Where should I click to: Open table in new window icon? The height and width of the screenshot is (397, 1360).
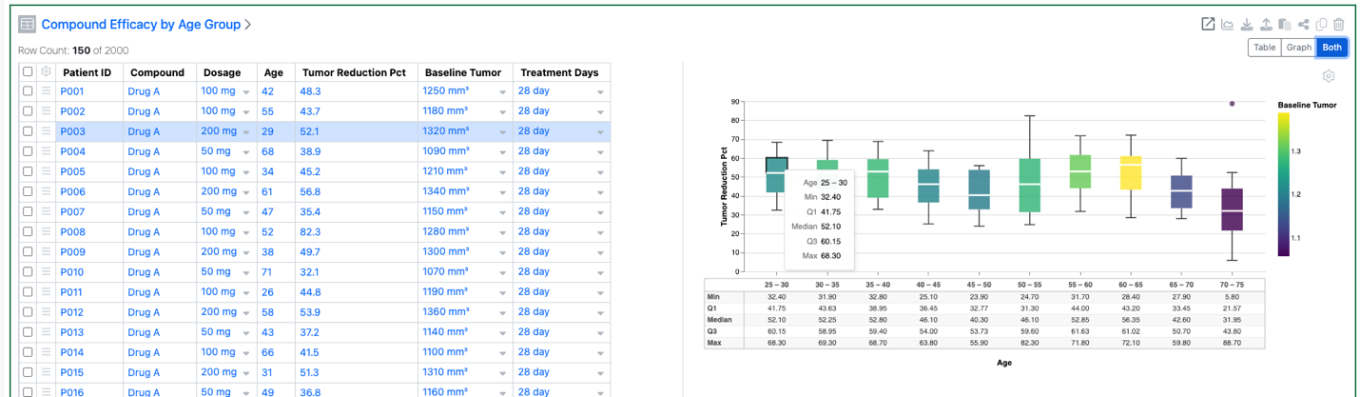click(x=1208, y=25)
